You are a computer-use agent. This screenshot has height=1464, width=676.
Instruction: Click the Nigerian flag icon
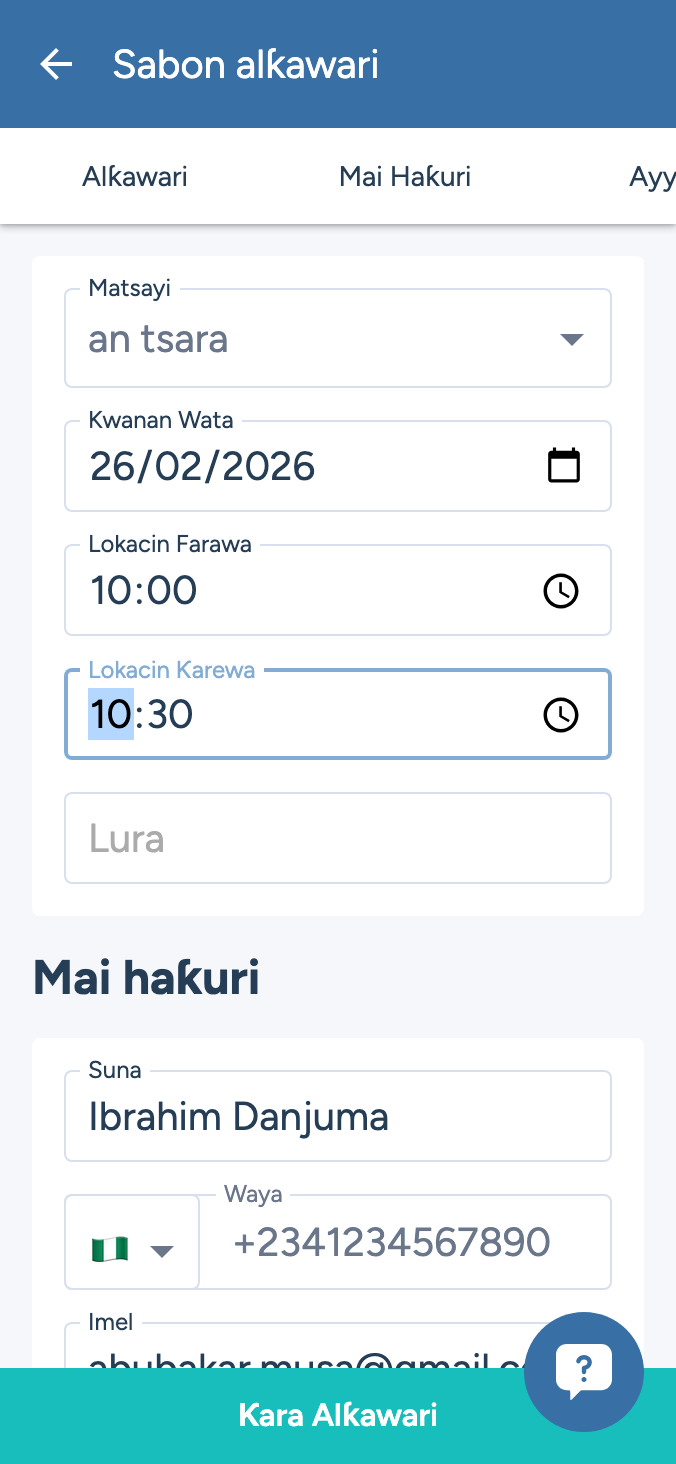[110, 1249]
